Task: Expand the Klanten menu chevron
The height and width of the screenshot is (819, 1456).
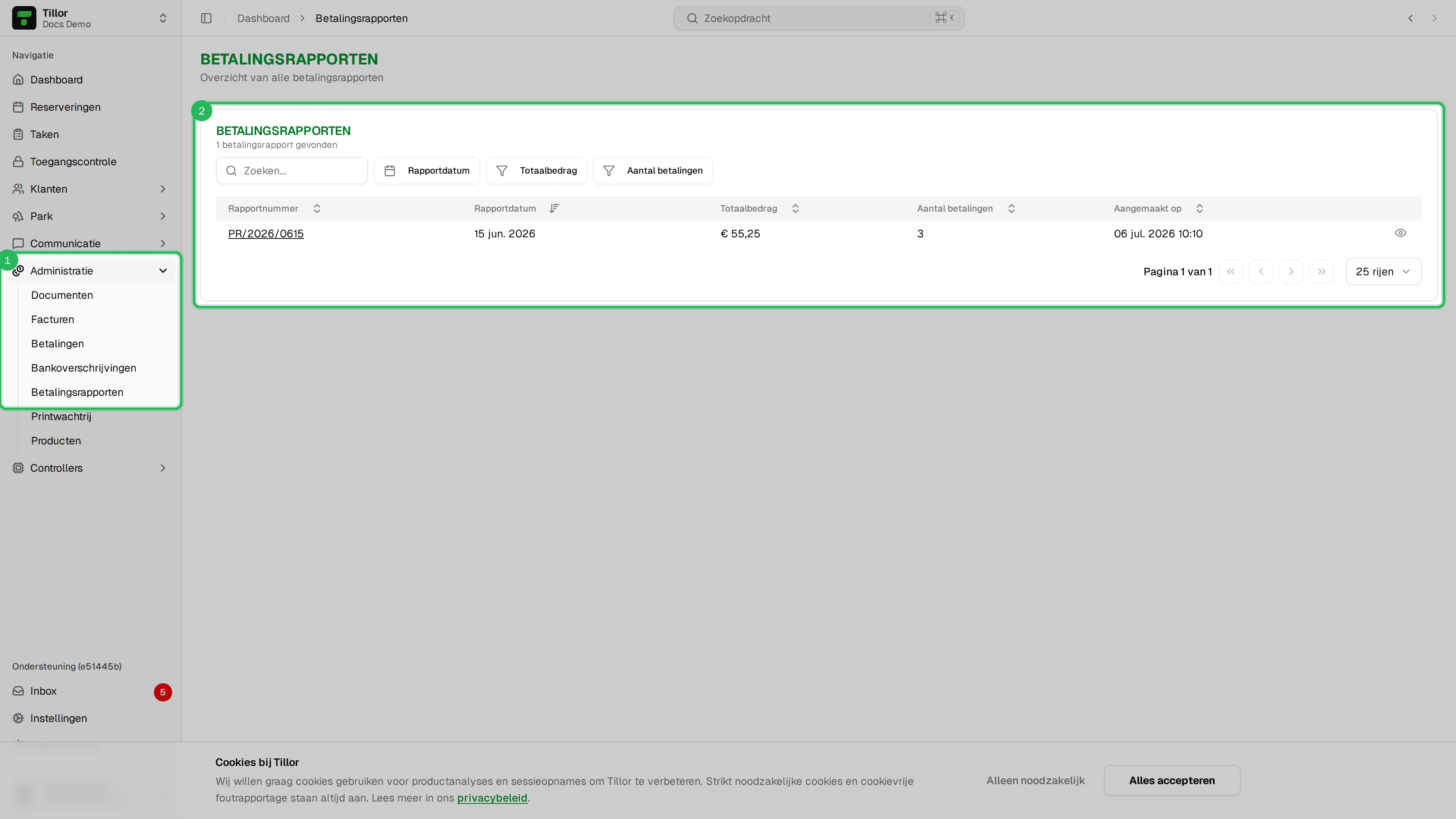Action: click(163, 189)
